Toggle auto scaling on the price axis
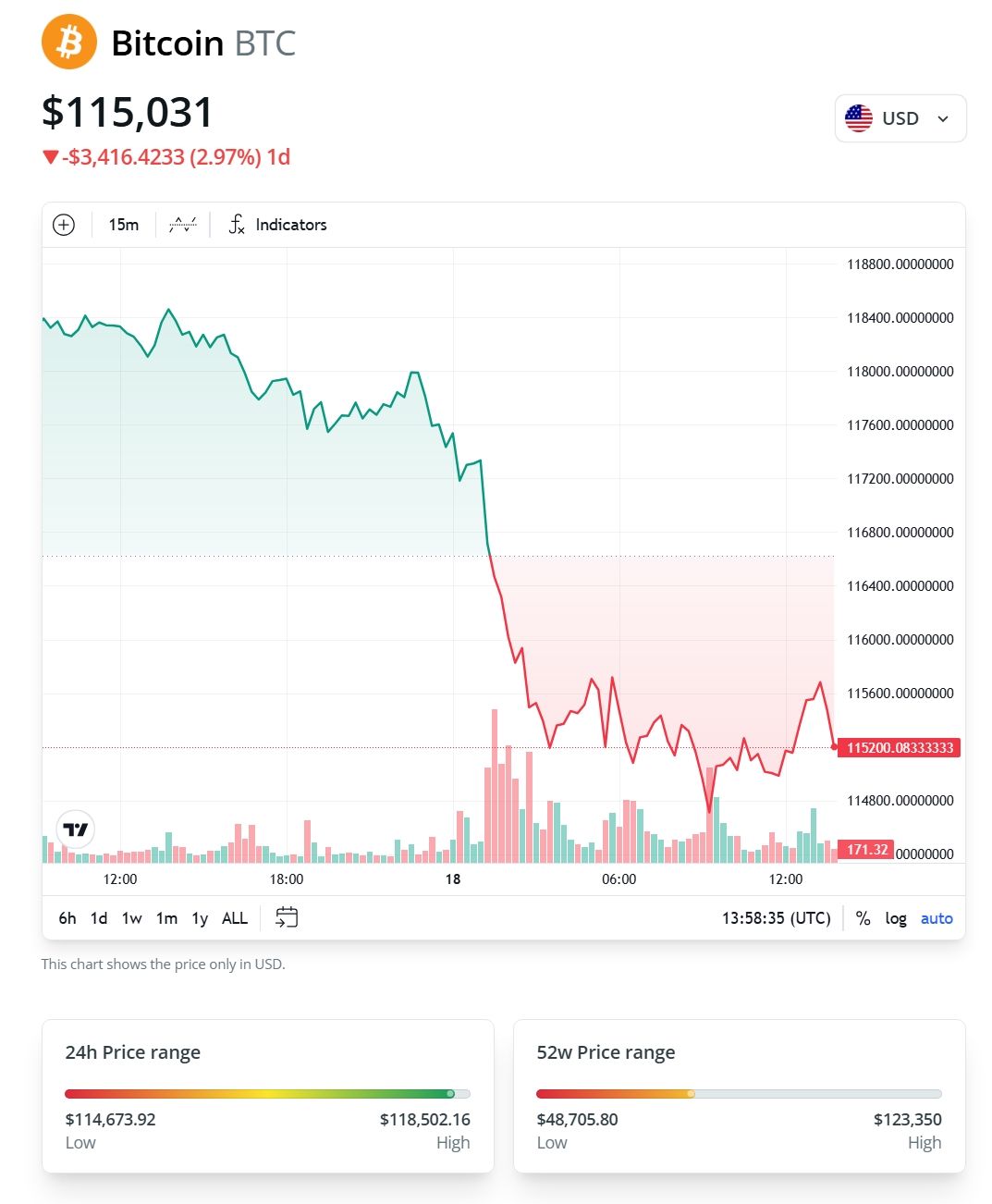Image resolution: width=992 pixels, height=1204 pixels. click(x=937, y=917)
